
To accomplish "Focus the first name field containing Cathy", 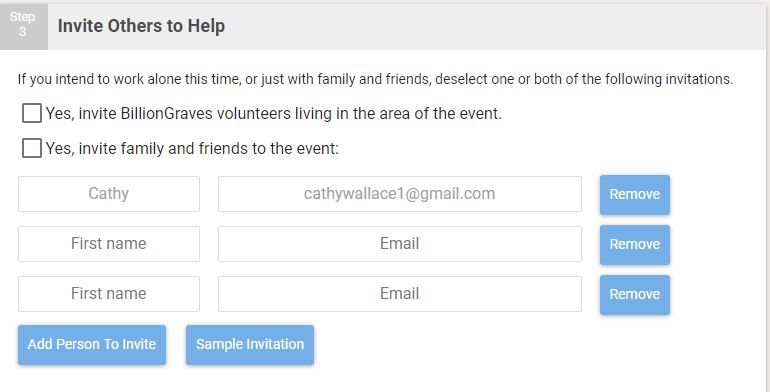I will coord(109,194).
